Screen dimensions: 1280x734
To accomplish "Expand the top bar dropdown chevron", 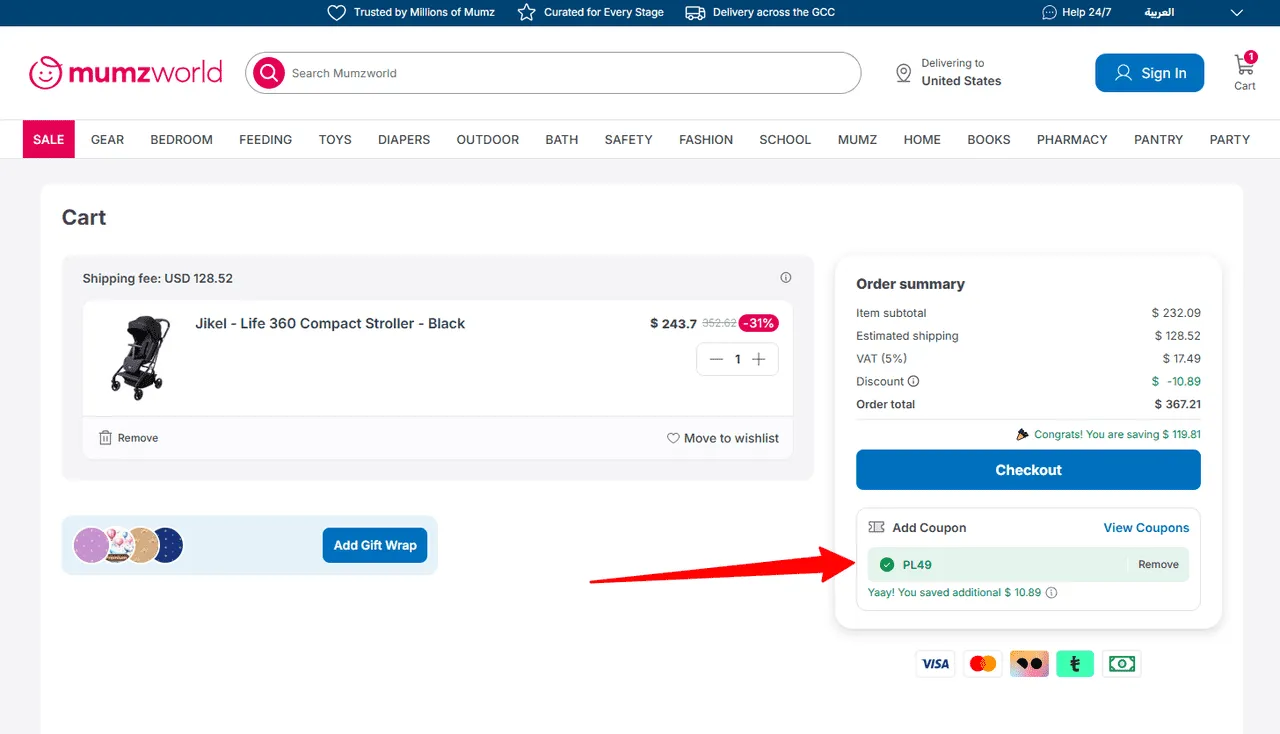I will 1237,13.
